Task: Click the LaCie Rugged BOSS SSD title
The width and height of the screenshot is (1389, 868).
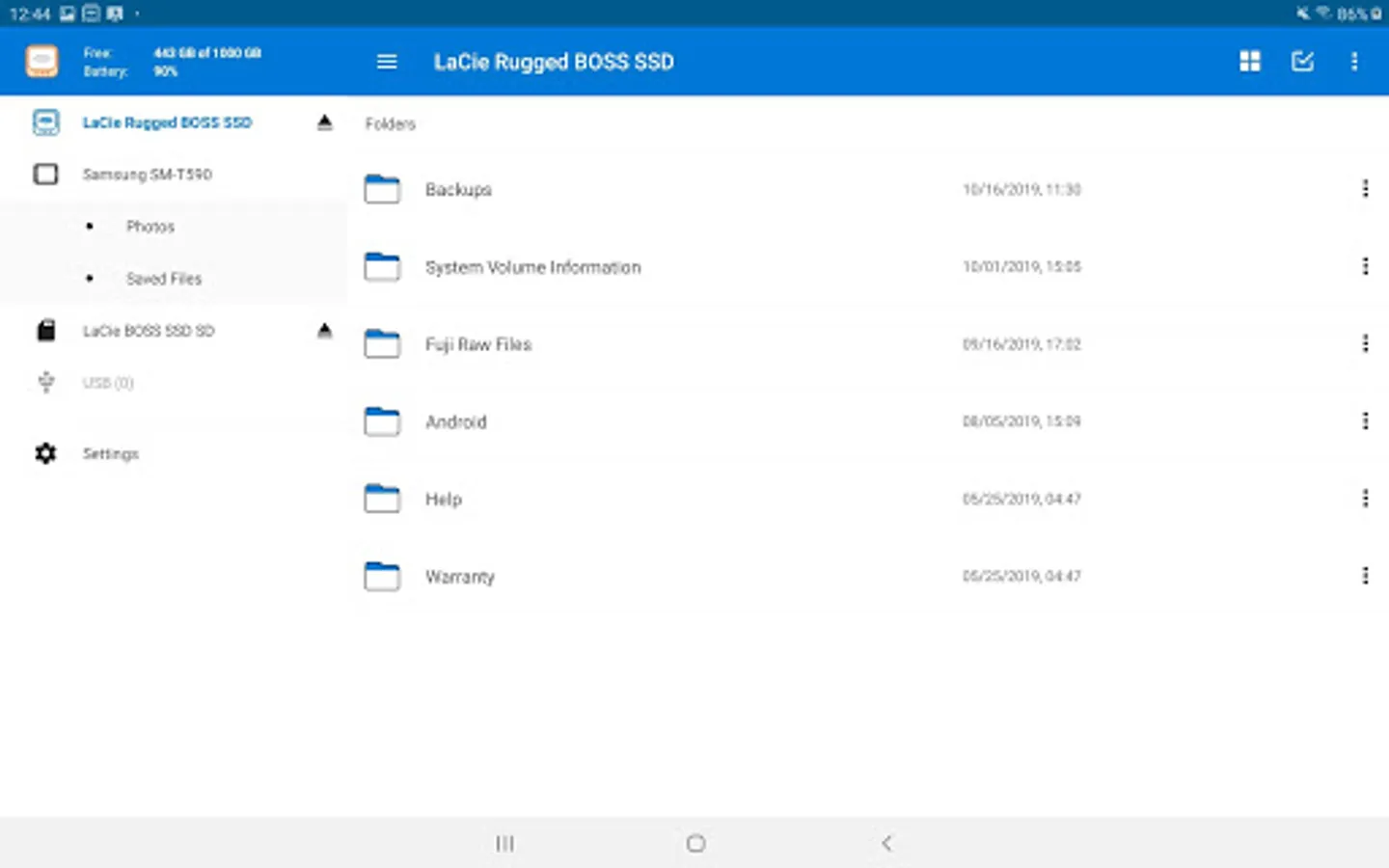Action: [554, 62]
